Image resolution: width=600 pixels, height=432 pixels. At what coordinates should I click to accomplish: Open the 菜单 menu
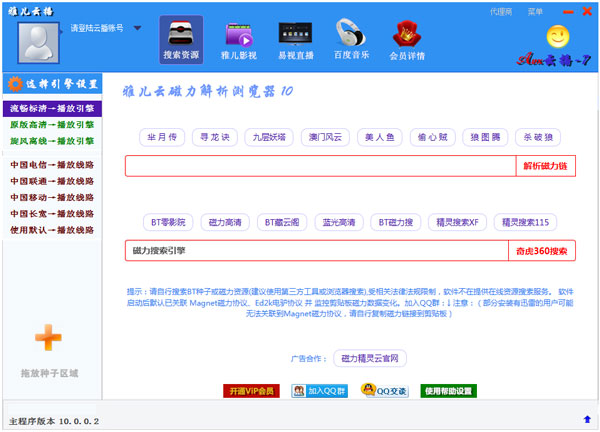point(535,12)
